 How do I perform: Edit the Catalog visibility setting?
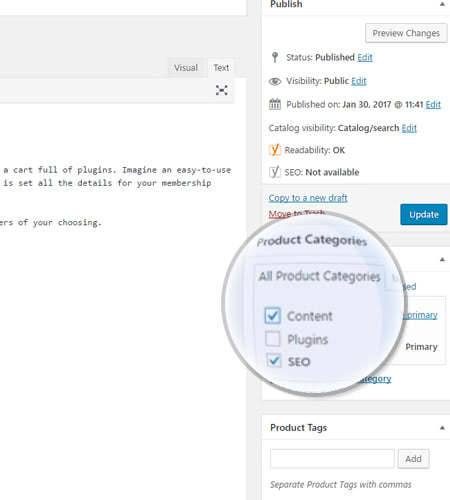click(409, 128)
